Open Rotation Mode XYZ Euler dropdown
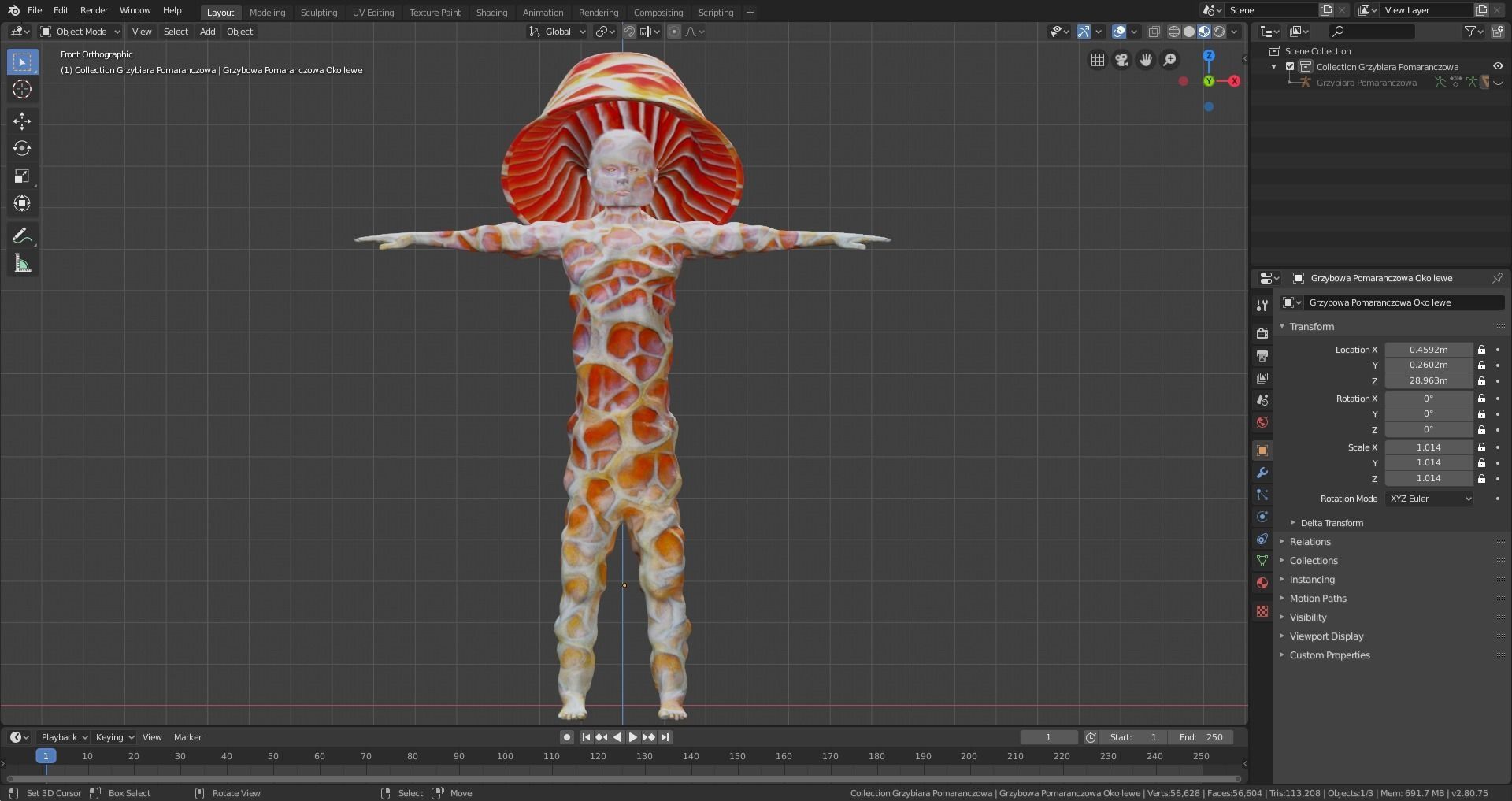1512x801 pixels. click(1430, 499)
